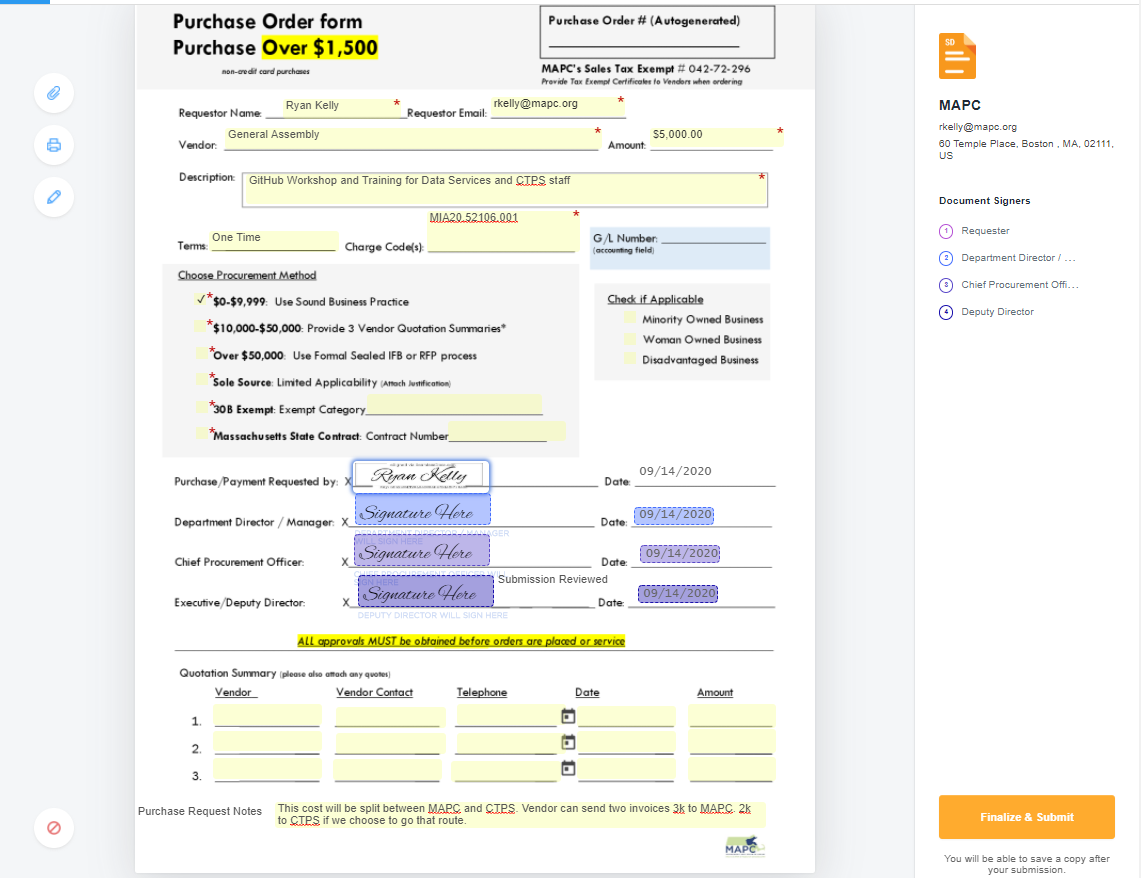Select Department Director signer entry
1141x878 pixels.
point(1007,258)
